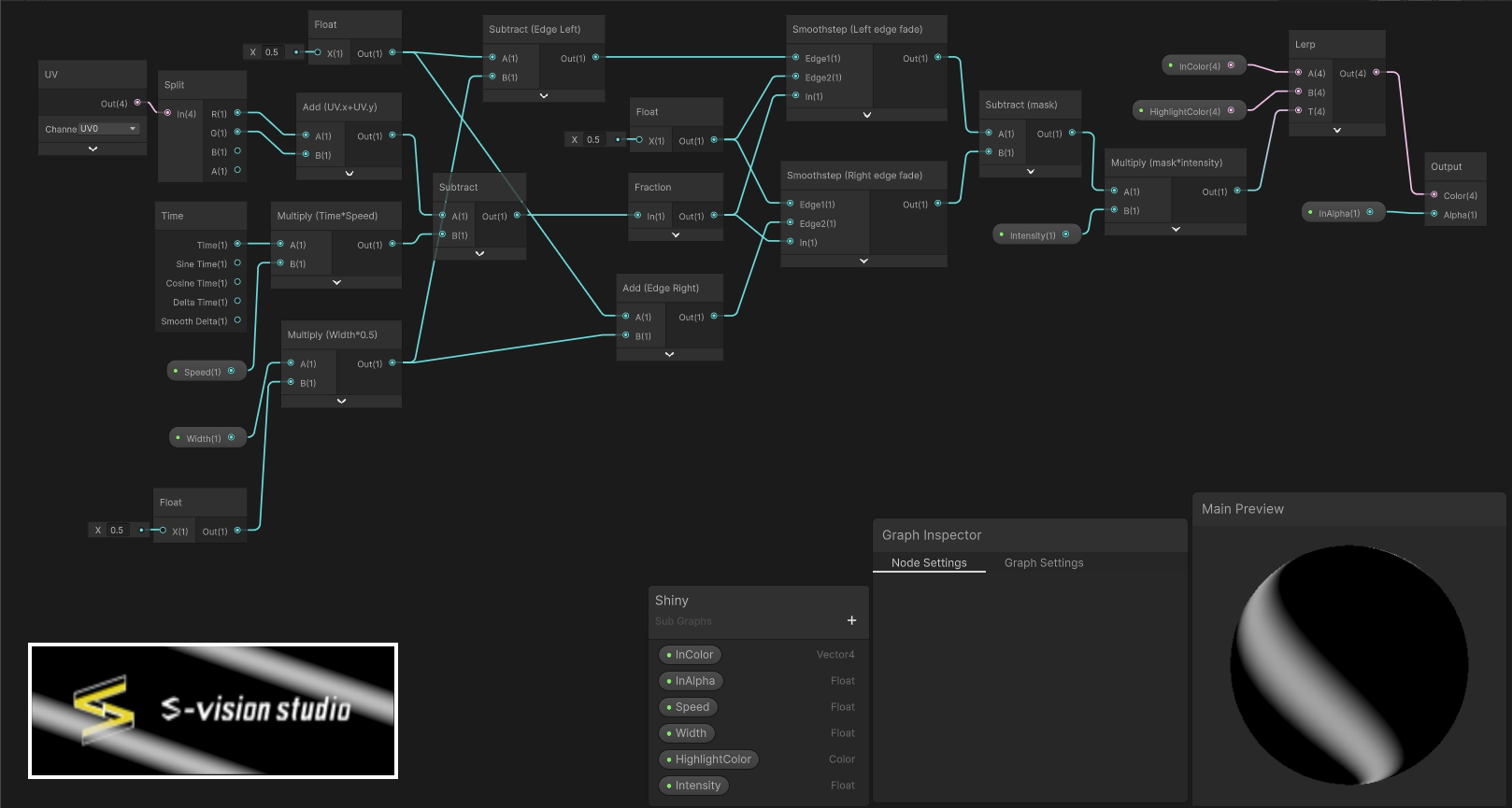Select the Width(1) property node in the graph
The height and width of the screenshot is (808, 1512).
click(x=207, y=437)
